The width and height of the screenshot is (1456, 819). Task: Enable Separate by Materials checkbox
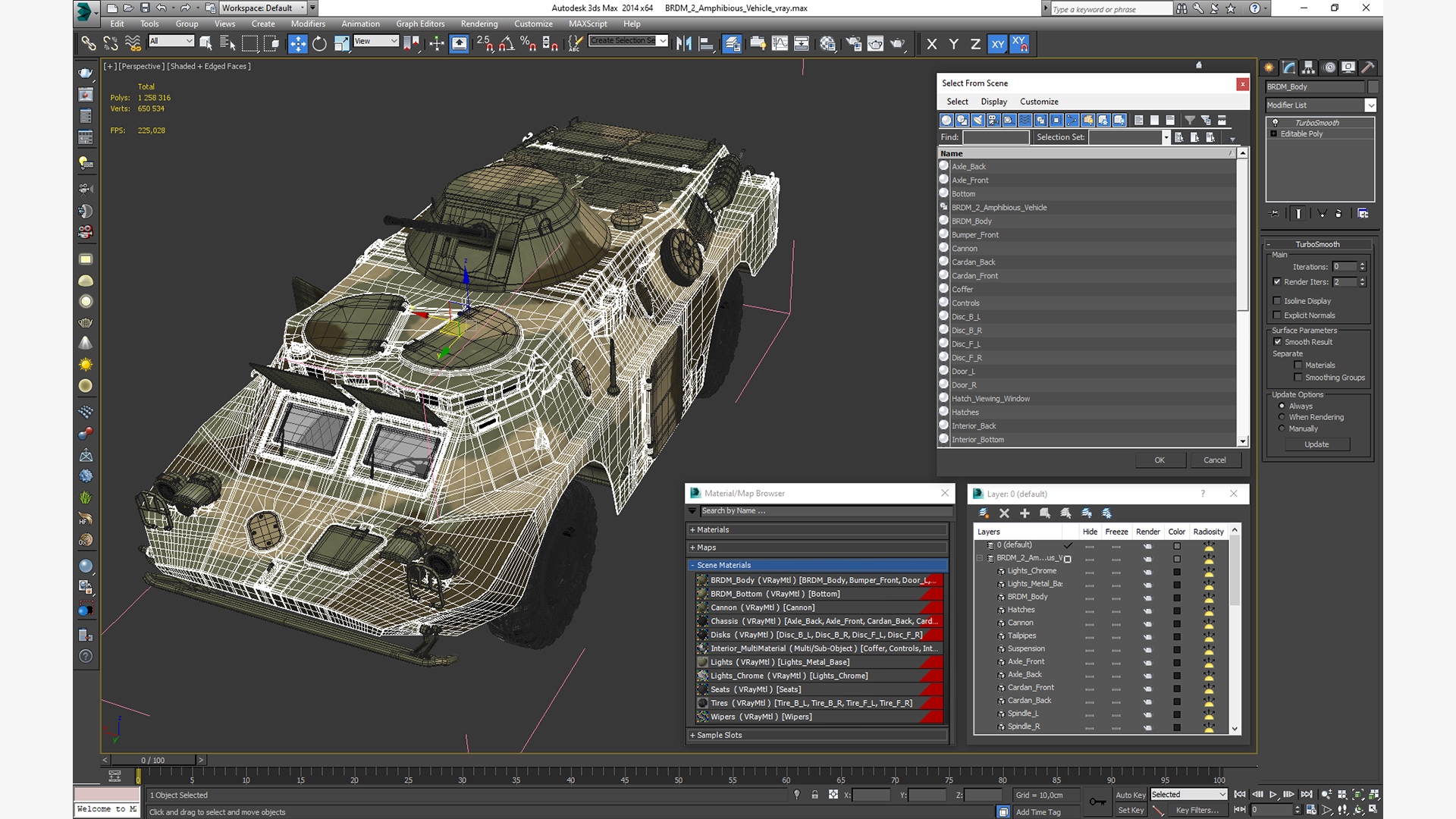click(x=1298, y=366)
